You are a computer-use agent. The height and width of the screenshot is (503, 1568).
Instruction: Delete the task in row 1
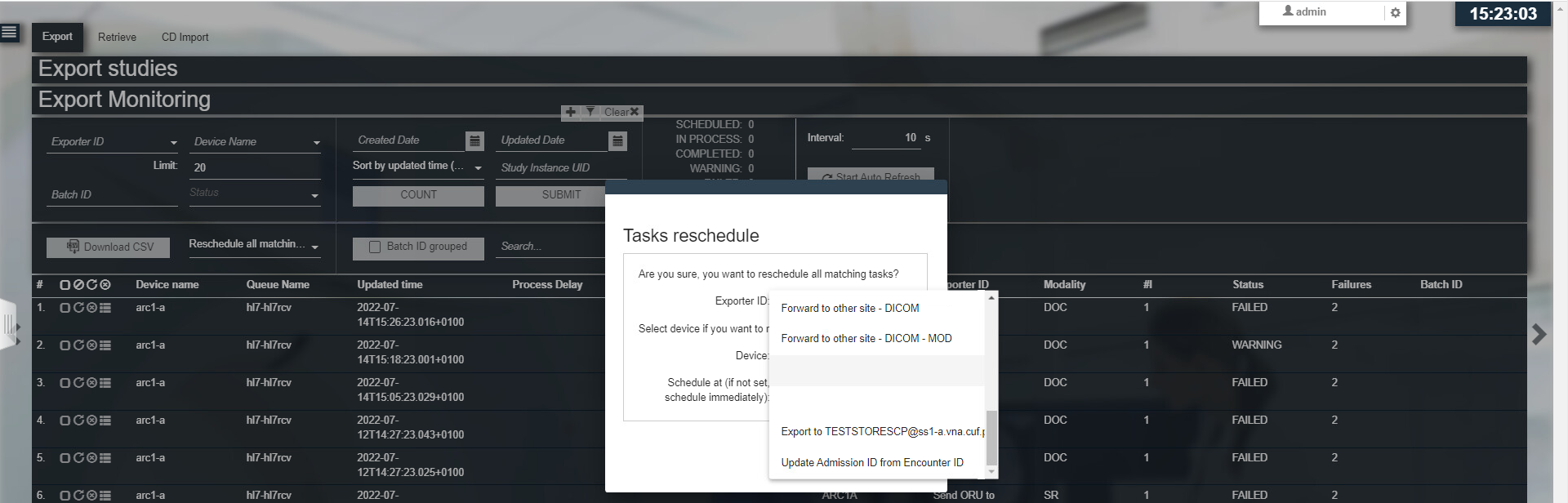pyautogui.click(x=91, y=308)
